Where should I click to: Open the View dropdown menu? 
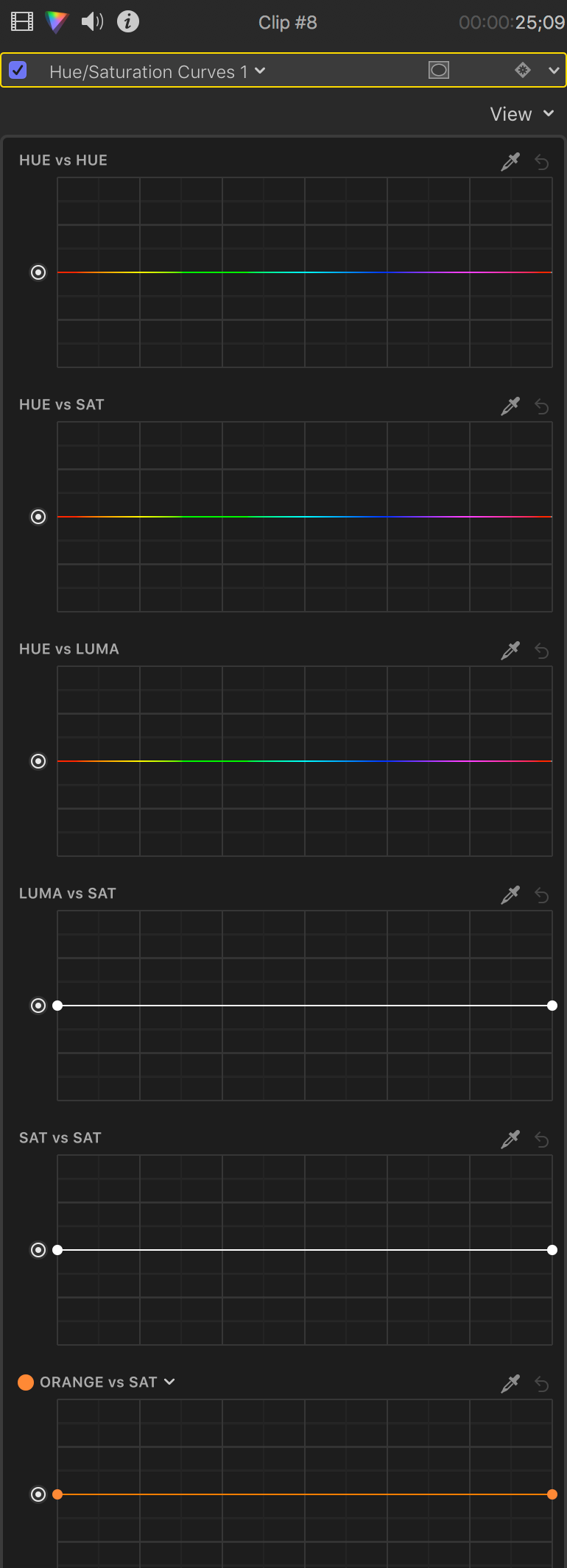tap(522, 114)
